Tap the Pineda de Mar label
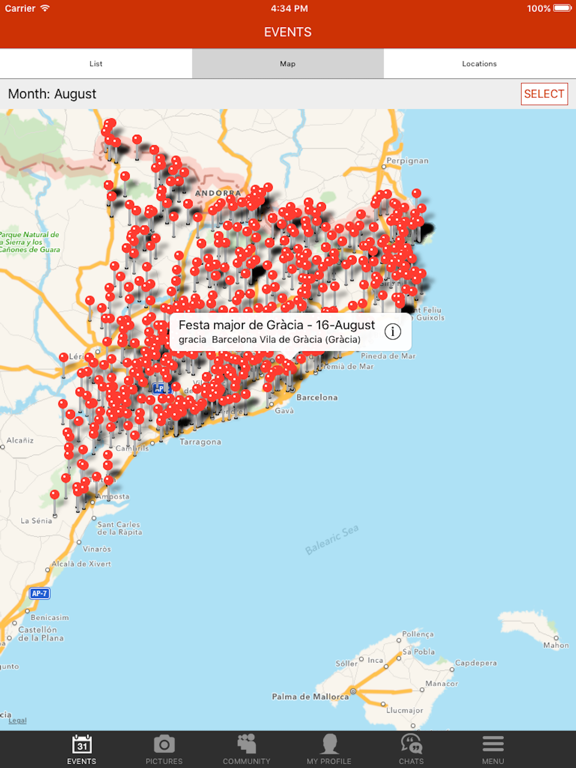Image resolution: width=576 pixels, height=768 pixels. (388, 356)
